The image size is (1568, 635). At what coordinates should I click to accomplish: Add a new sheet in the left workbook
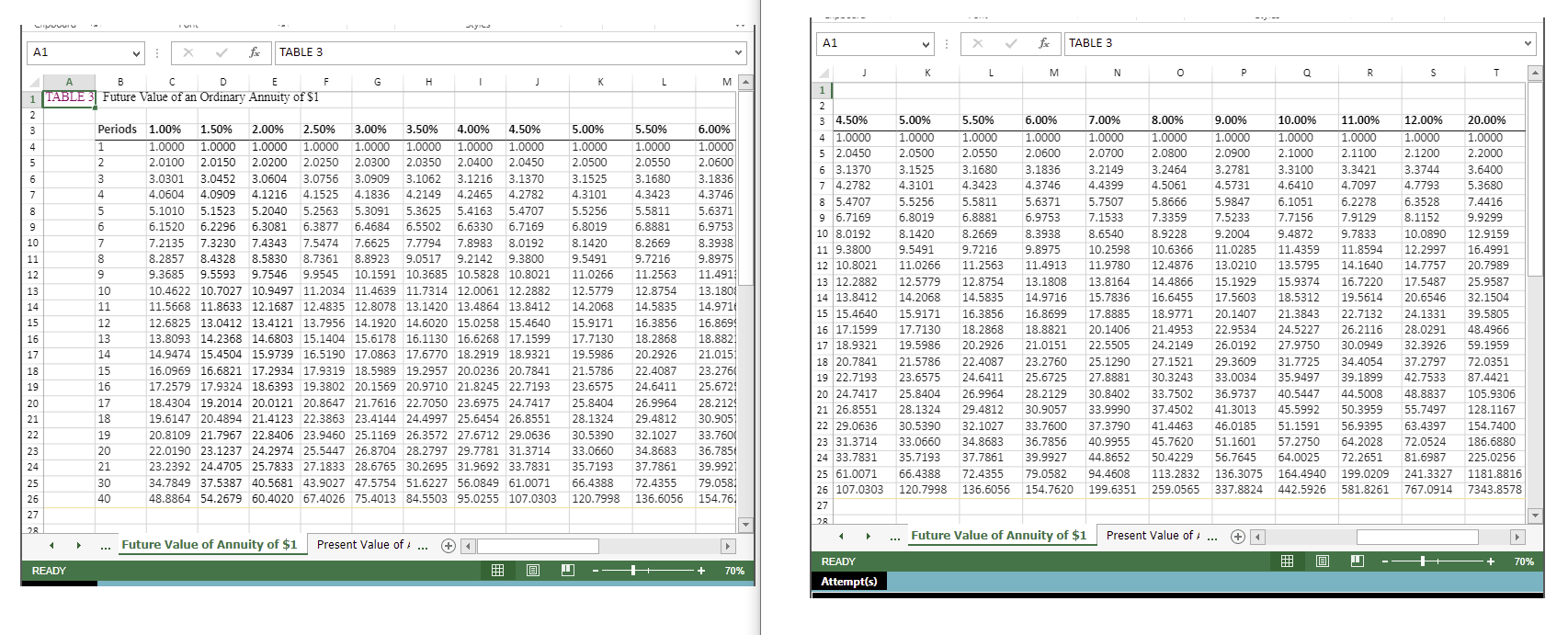(449, 545)
